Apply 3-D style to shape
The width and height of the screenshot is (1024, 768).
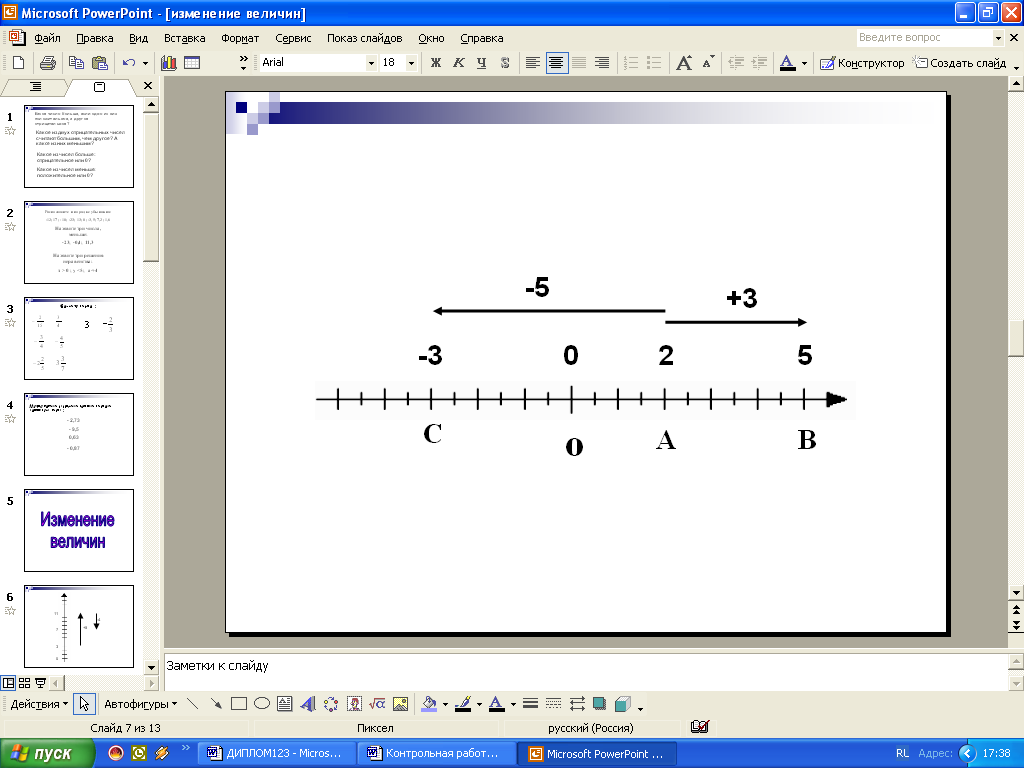point(623,703)
